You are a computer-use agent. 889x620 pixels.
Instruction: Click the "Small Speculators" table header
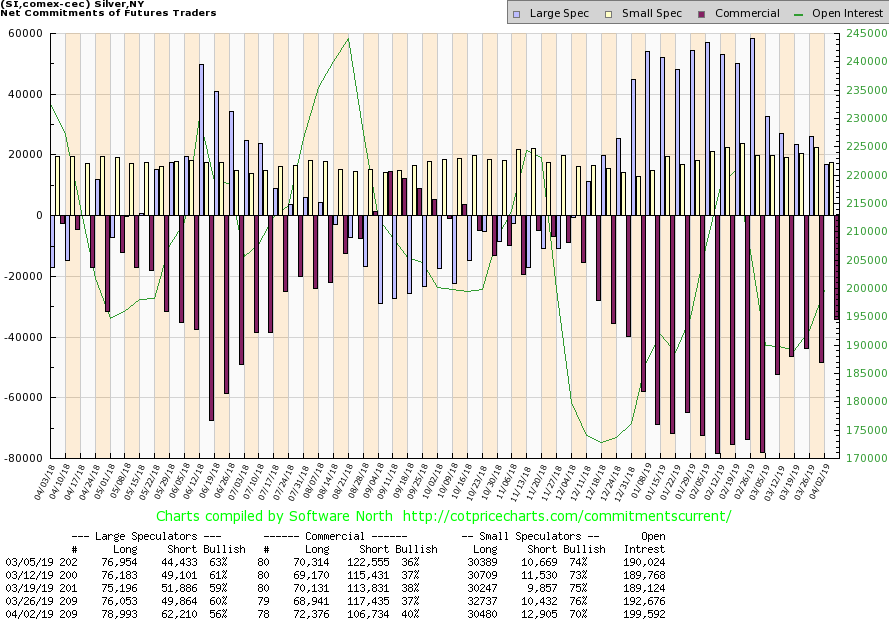[x=530, y=536]
